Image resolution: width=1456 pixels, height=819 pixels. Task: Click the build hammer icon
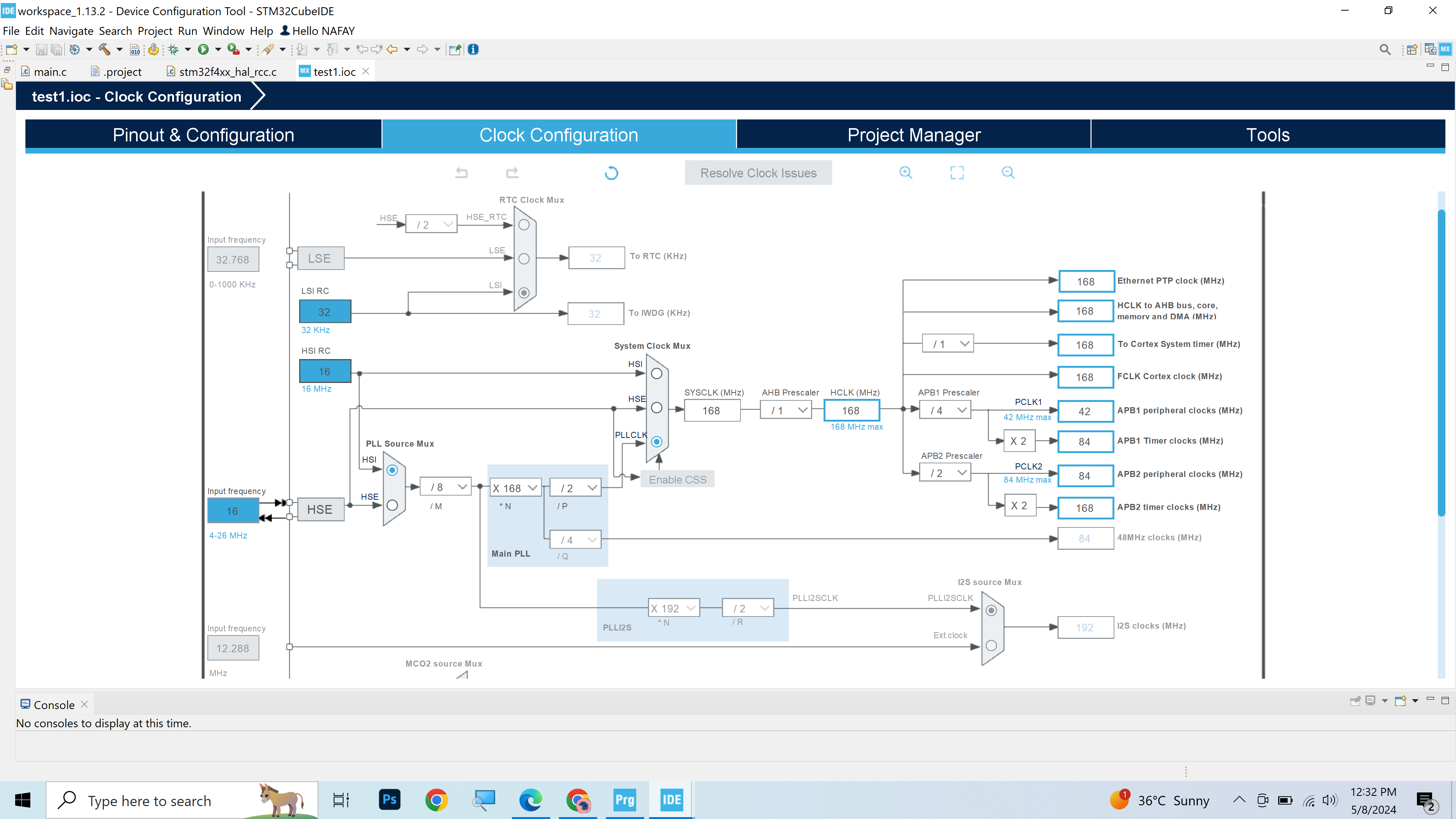[105, 50]
